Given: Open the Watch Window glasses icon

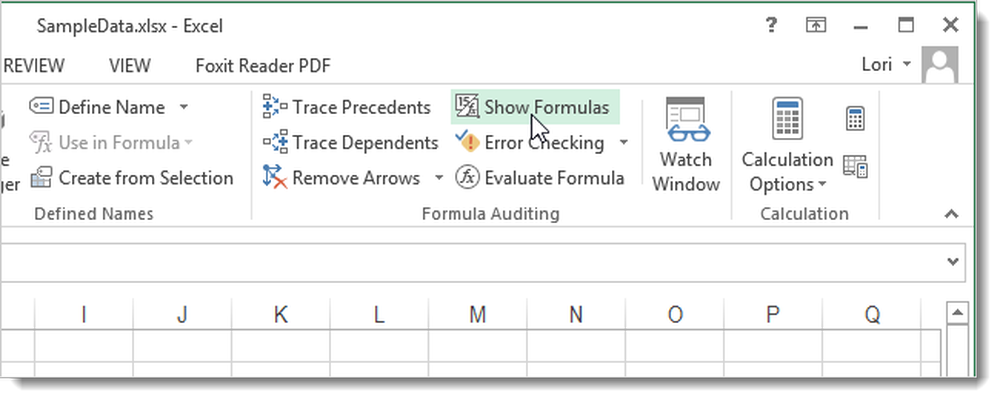Looking at the screenshot, I should pos(686,122).
